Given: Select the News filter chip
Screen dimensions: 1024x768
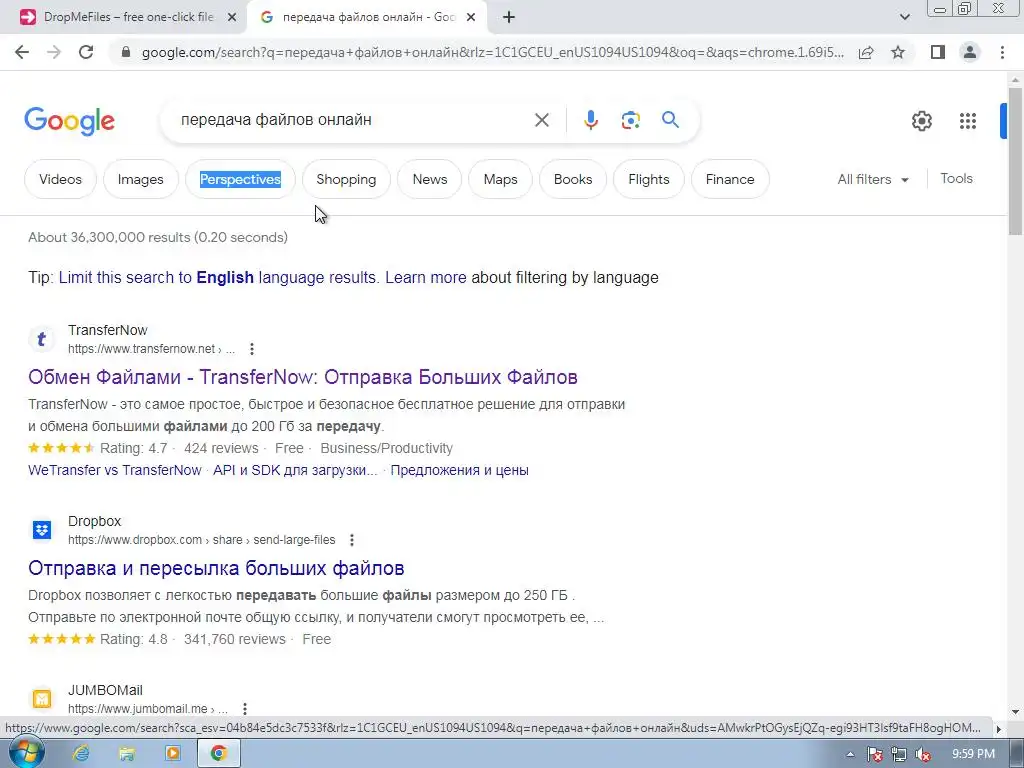Looking at the screenshot, I should coord(430,179).
